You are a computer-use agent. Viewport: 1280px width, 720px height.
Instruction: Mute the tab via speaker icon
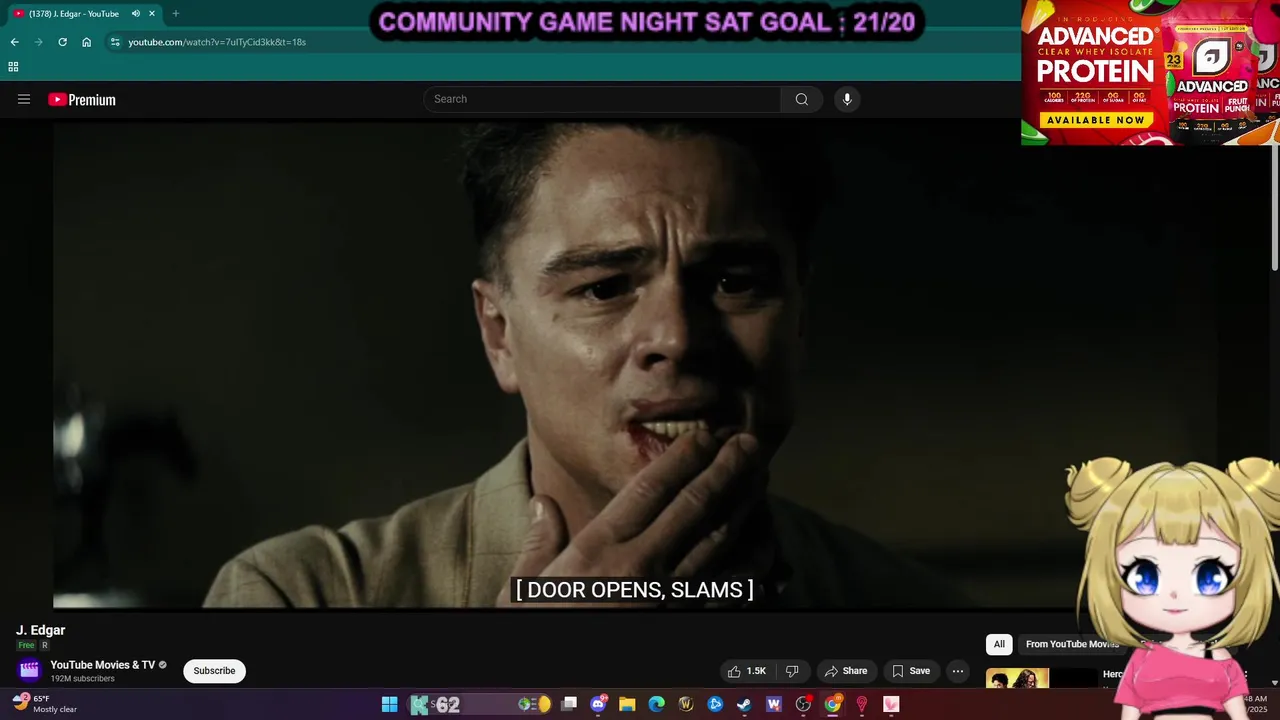coord(135,14)
